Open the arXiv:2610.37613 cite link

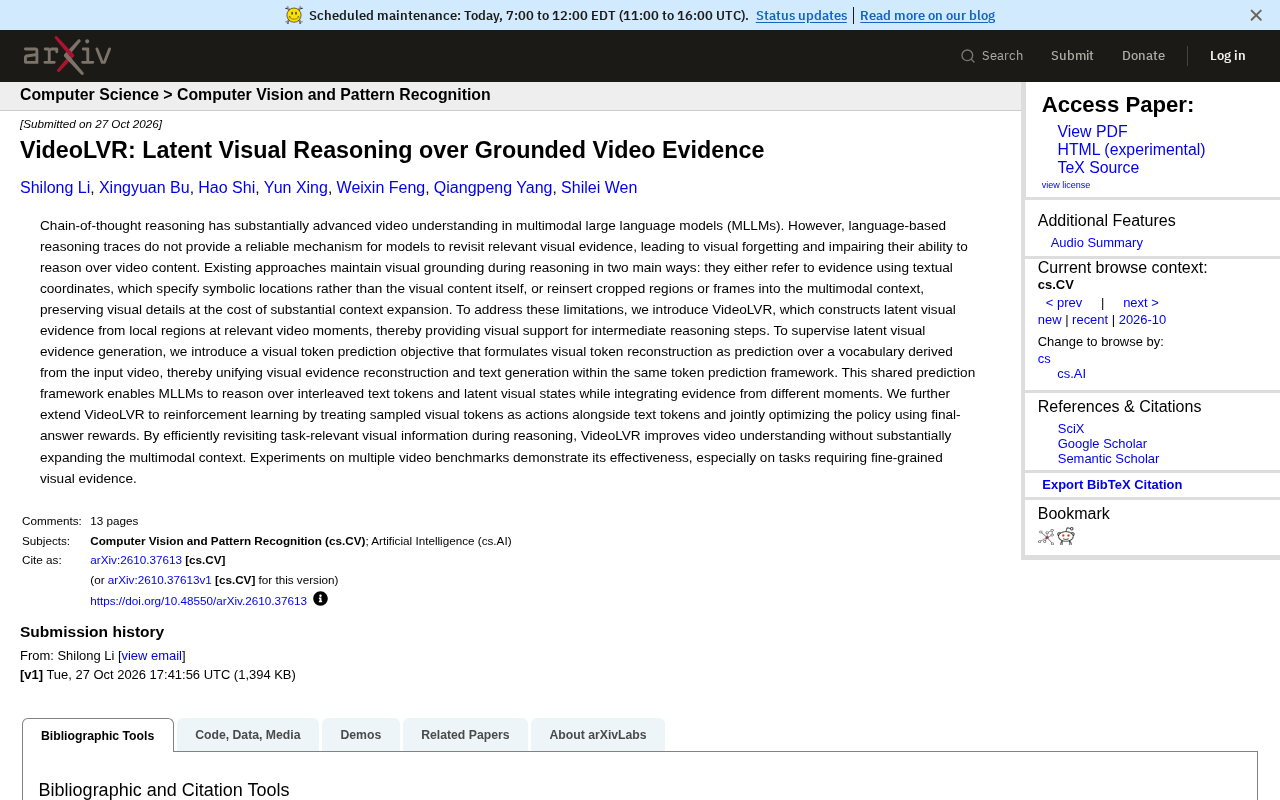pos(136,560)
